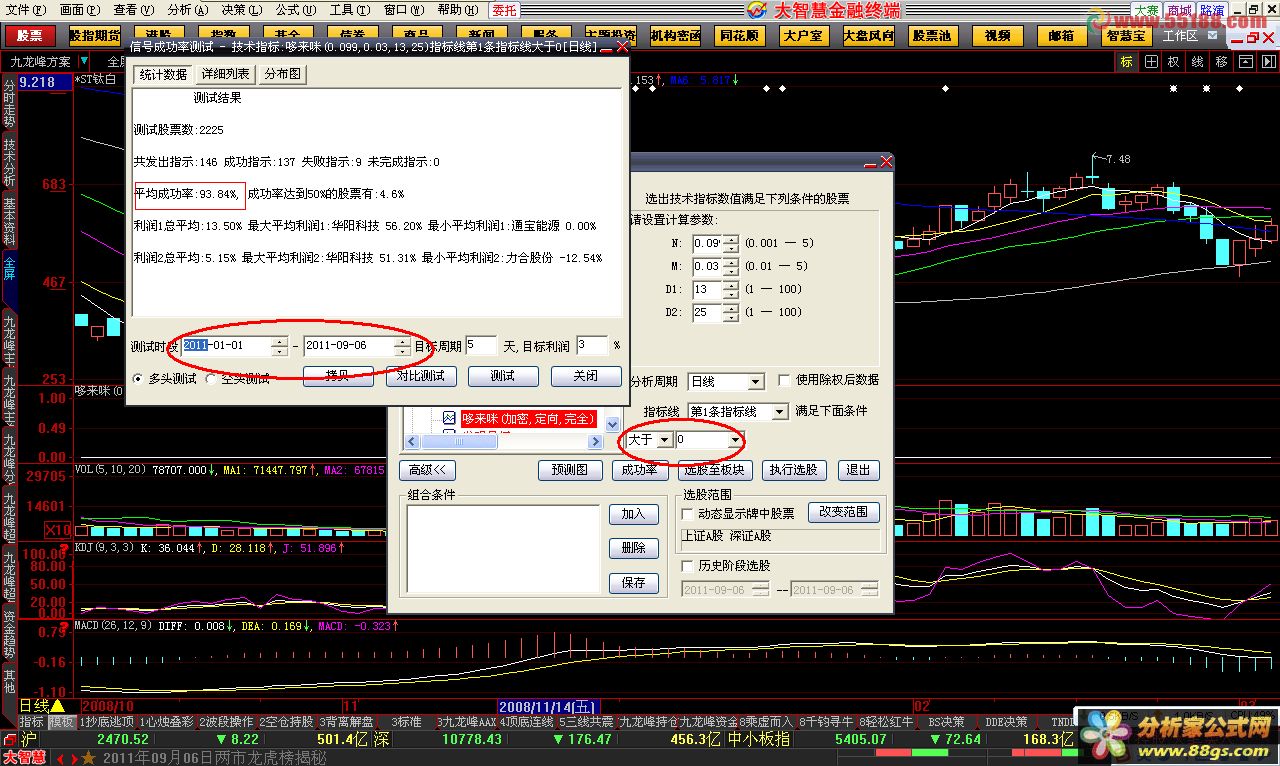The image size is (1280, 766).
Task: Collapse with the 高级<< button
Action: [428, 470]
